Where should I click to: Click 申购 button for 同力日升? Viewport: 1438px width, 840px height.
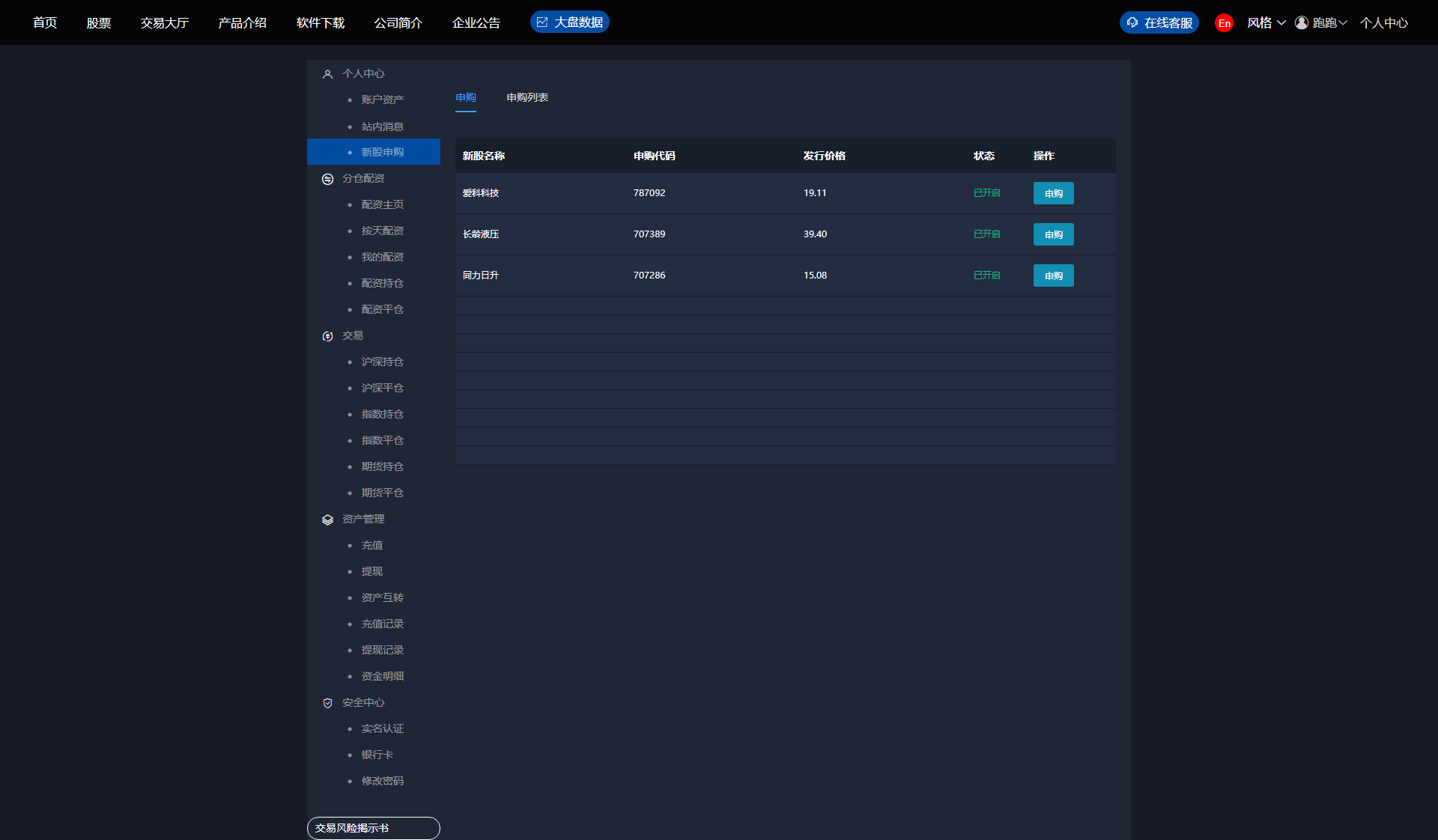(1053, 276)
